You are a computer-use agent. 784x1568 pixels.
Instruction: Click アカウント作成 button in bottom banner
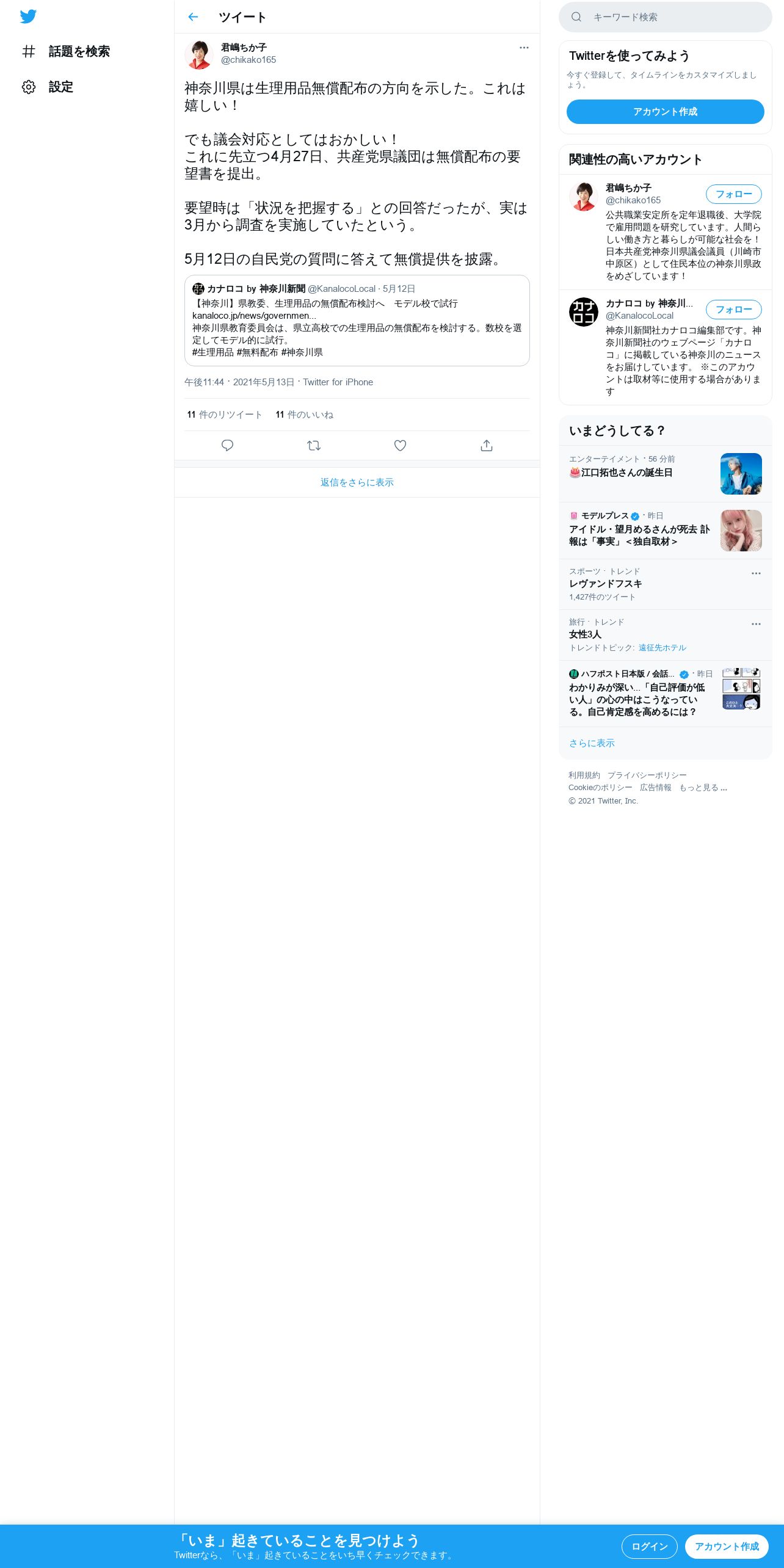[727, 1547]
